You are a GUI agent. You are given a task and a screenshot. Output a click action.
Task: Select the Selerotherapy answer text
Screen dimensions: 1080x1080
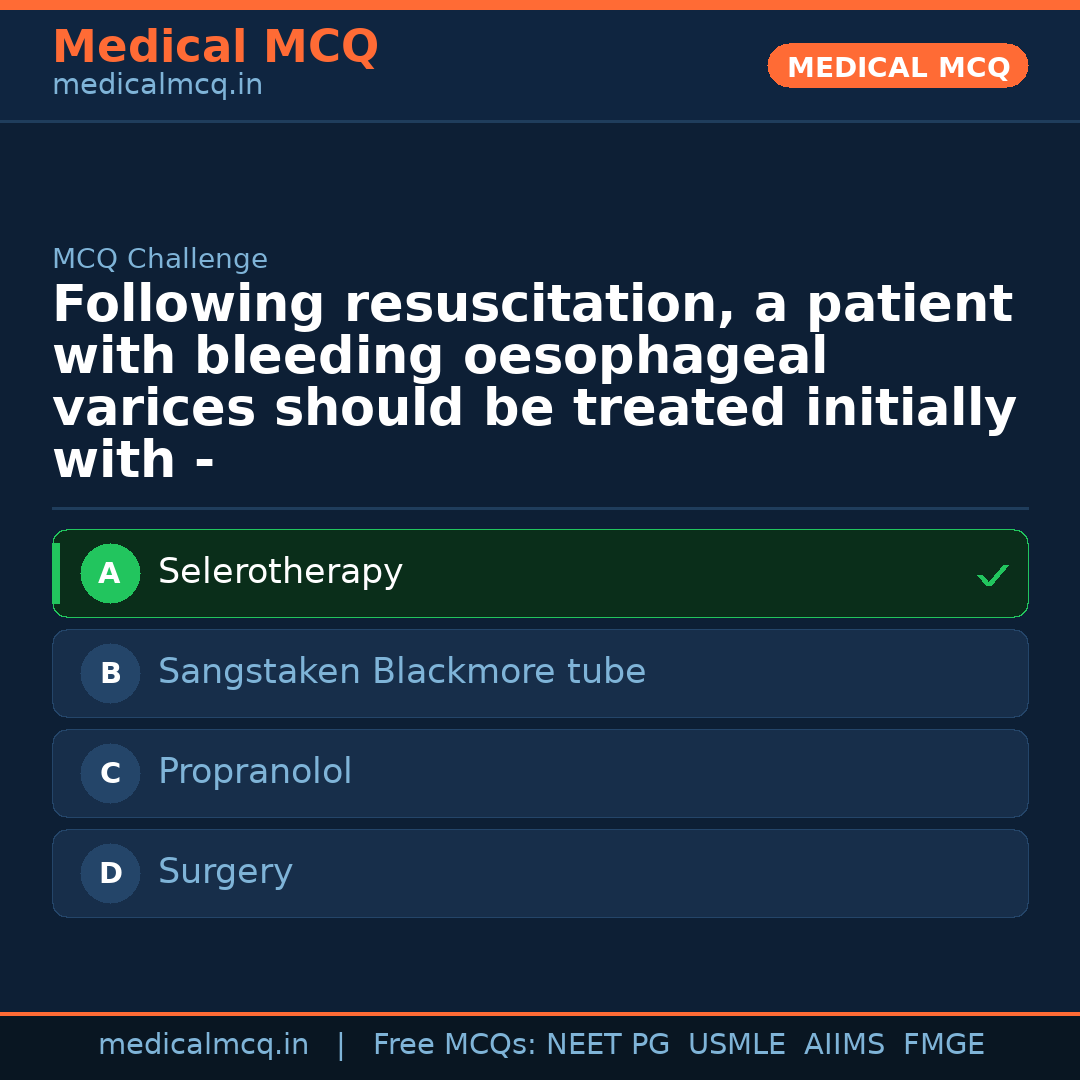(x=280, y=572)
